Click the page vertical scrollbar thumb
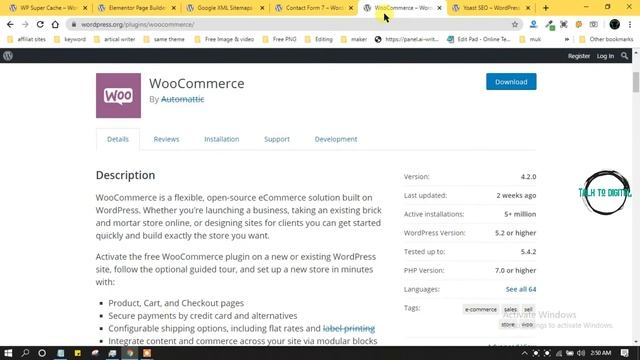 pyautogui.click(x=636, y=82)
